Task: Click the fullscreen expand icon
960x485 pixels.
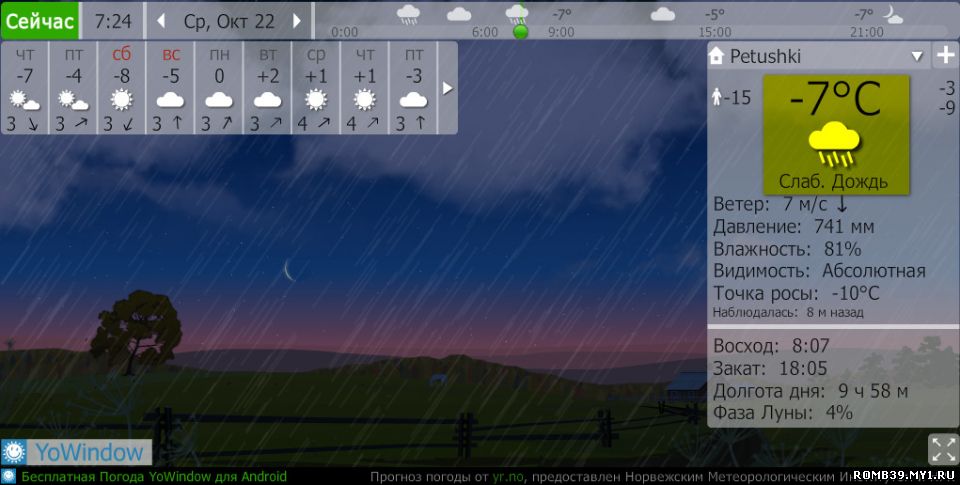Action: coord(943,449)
